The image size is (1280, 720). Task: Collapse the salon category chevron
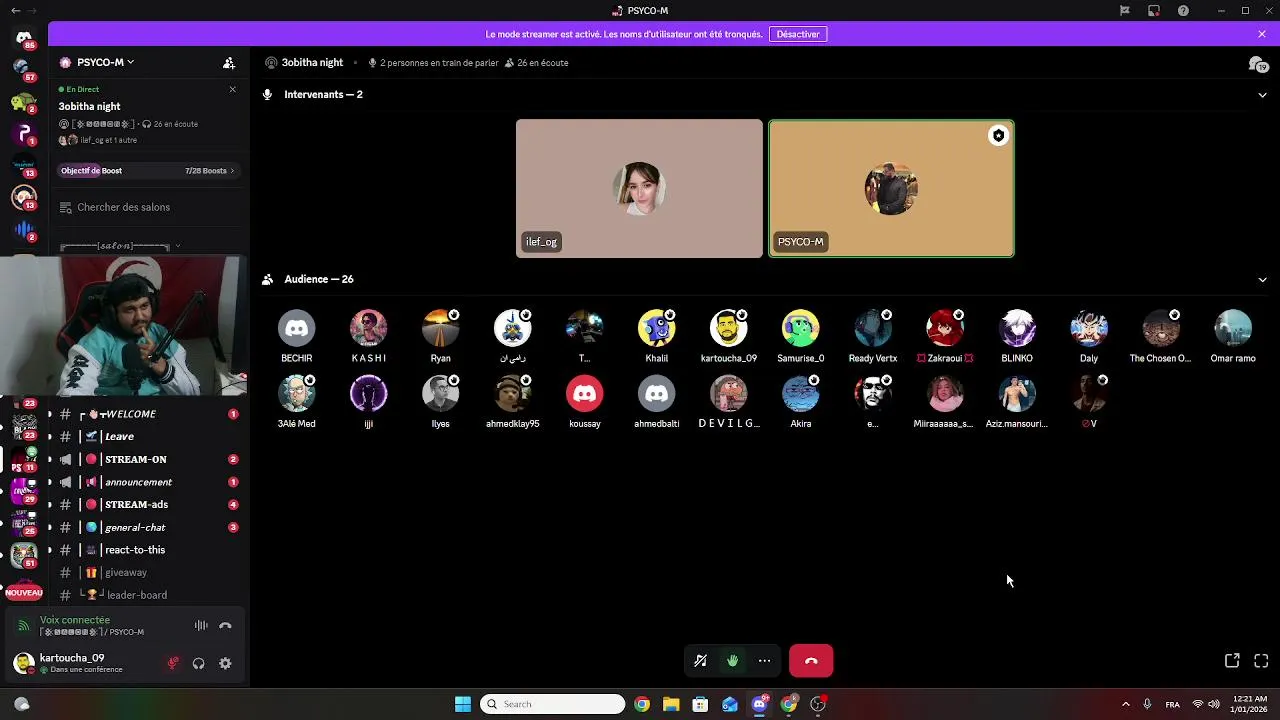tap(178, 246)
